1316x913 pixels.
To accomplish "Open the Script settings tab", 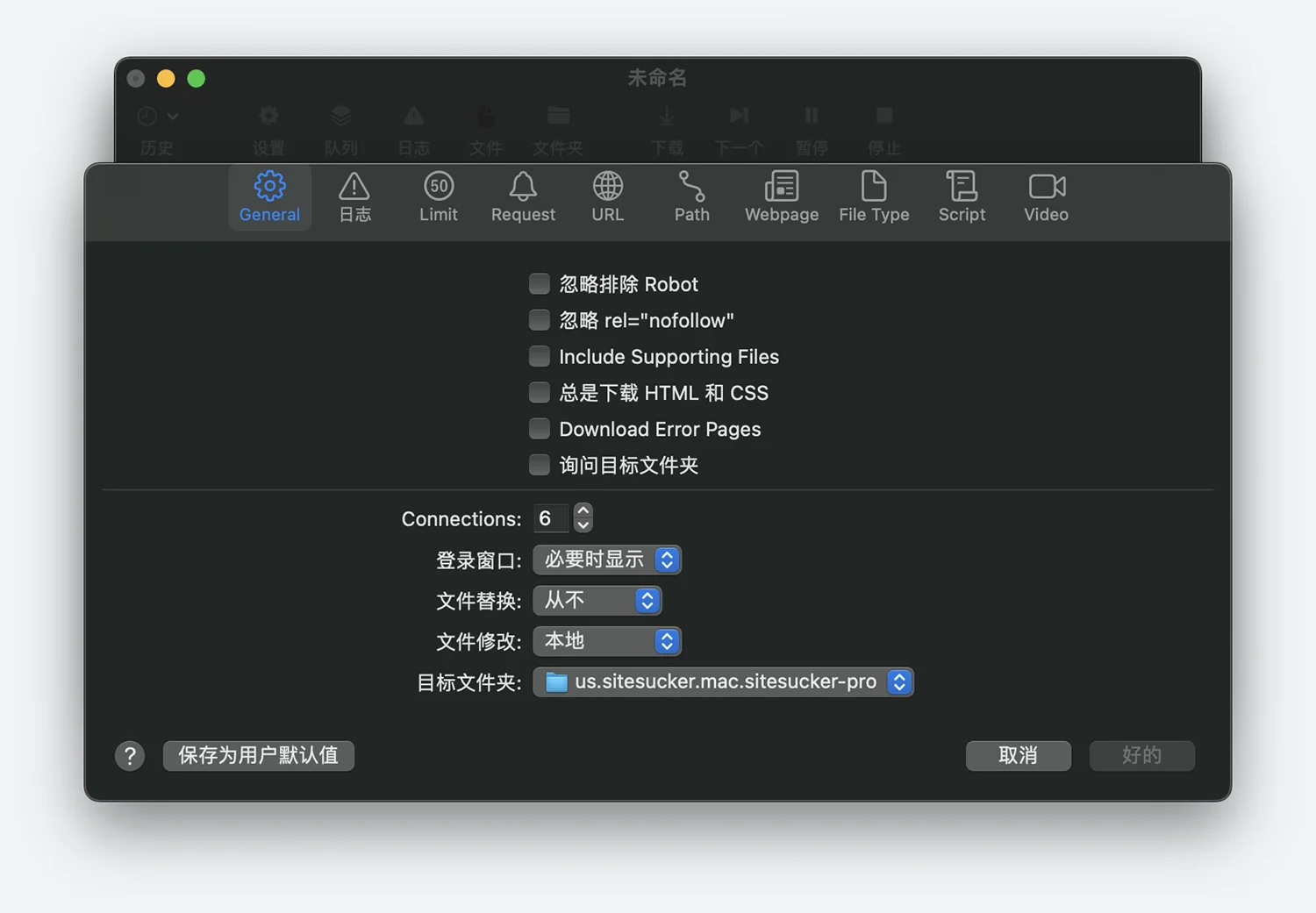I will (962, 197).
